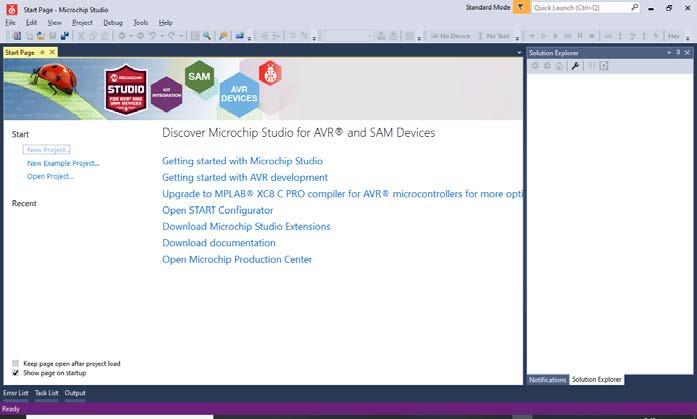Screen dimensions: 697x419
Task: Toggle Hex display in the toolbar
Action: [673, 36]
